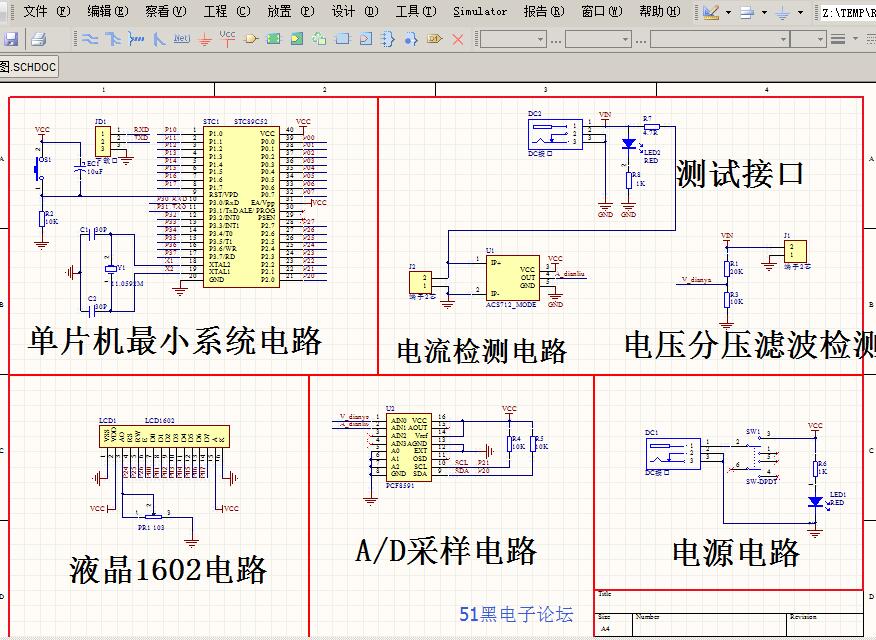Expand the alignment tools dropdown arrow
Image resolution: width=876 pixels, height=640 pixels.
pos(762,12)
